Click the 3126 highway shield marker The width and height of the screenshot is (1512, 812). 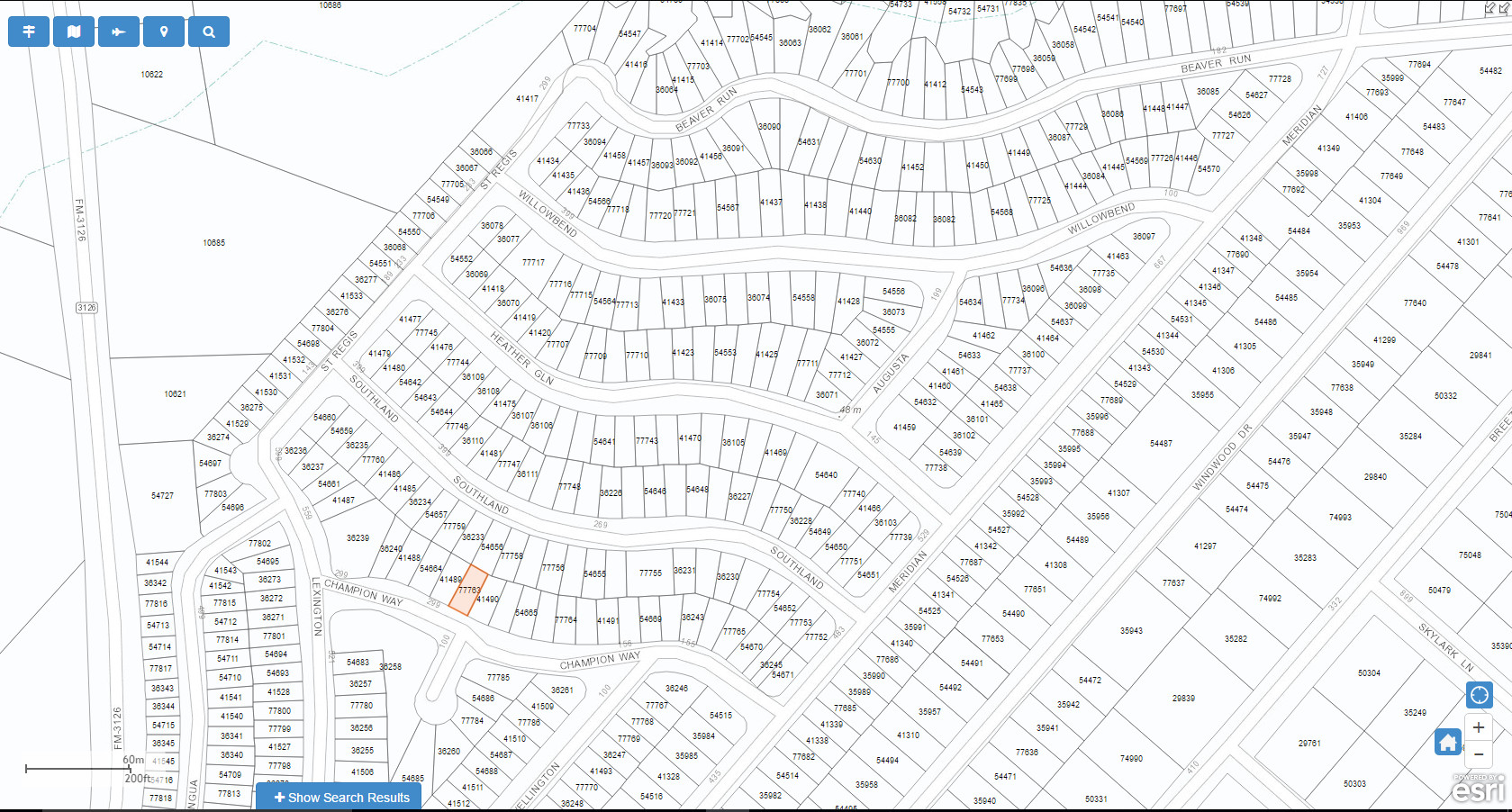pos(86,308)
